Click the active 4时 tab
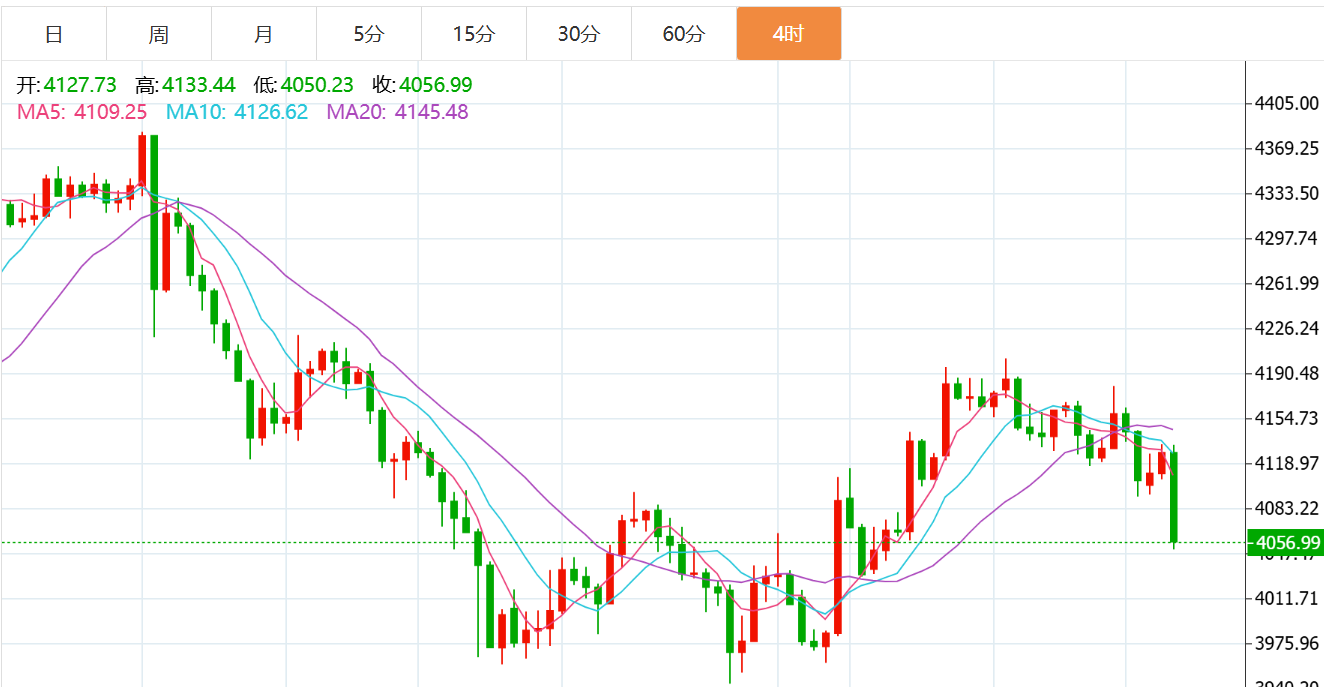The height and width of the screenshot is (687, 1324). pos(789,34)
